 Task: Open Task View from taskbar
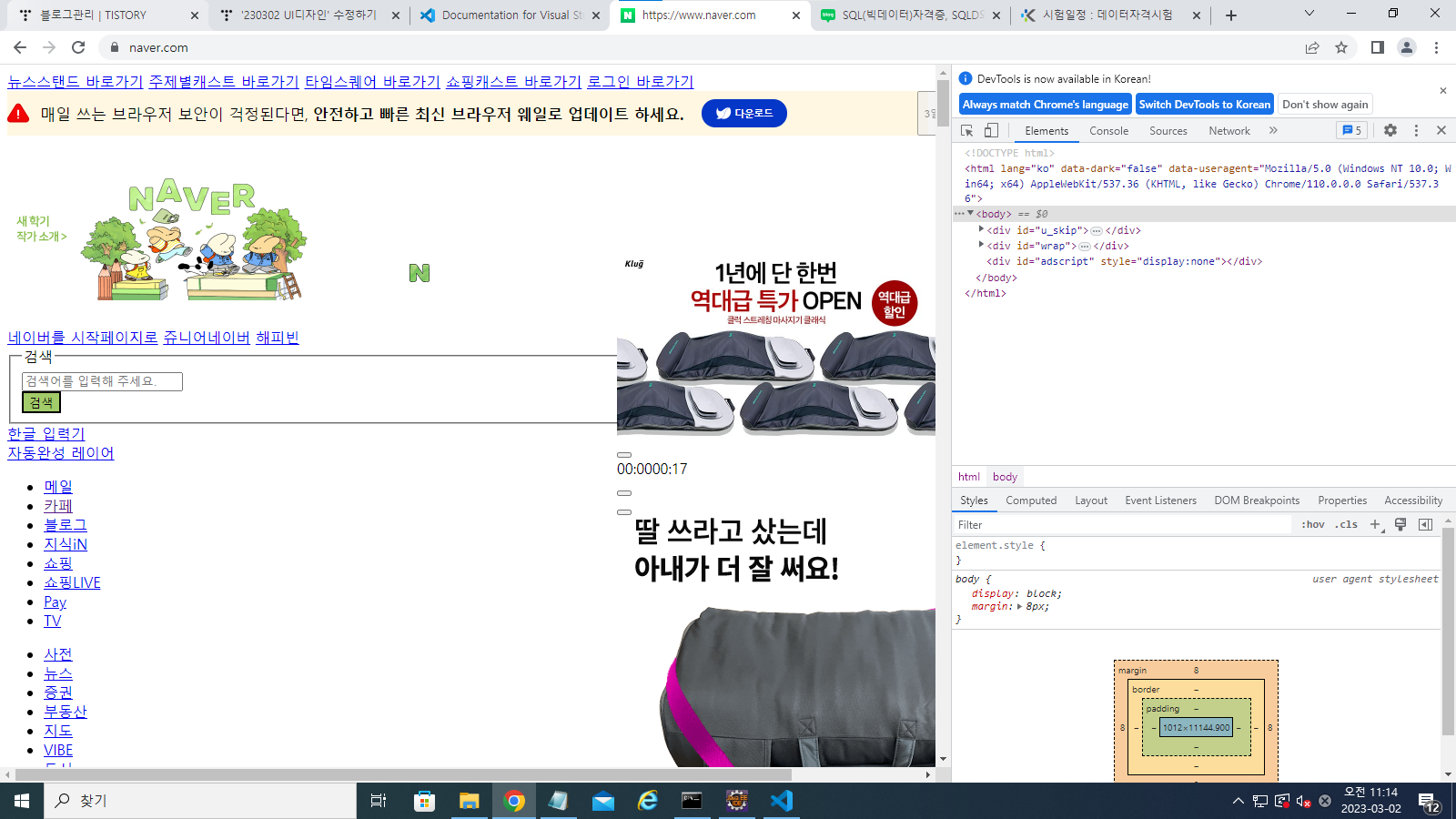pos(379,801)
